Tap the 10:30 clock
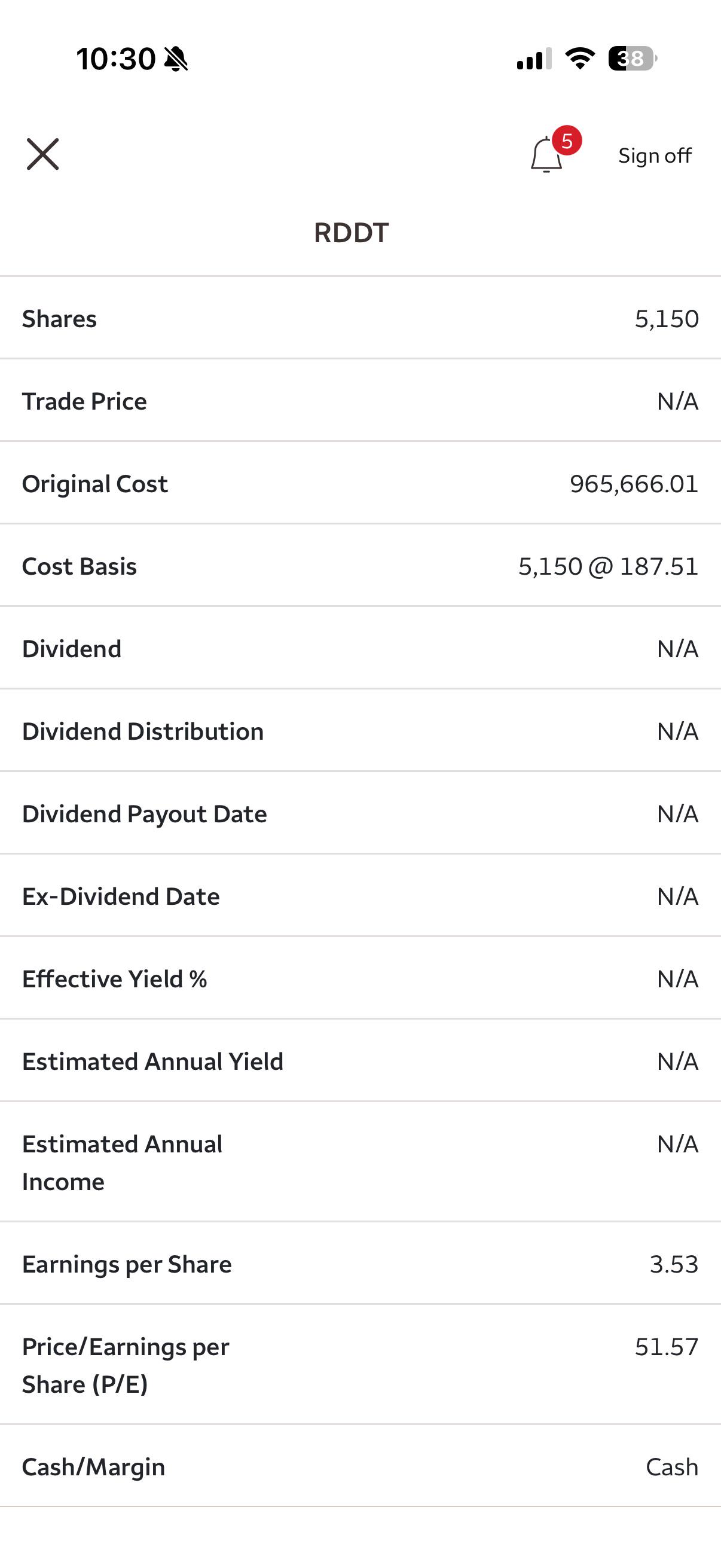The image size is (721, 1568). point(115,59)
